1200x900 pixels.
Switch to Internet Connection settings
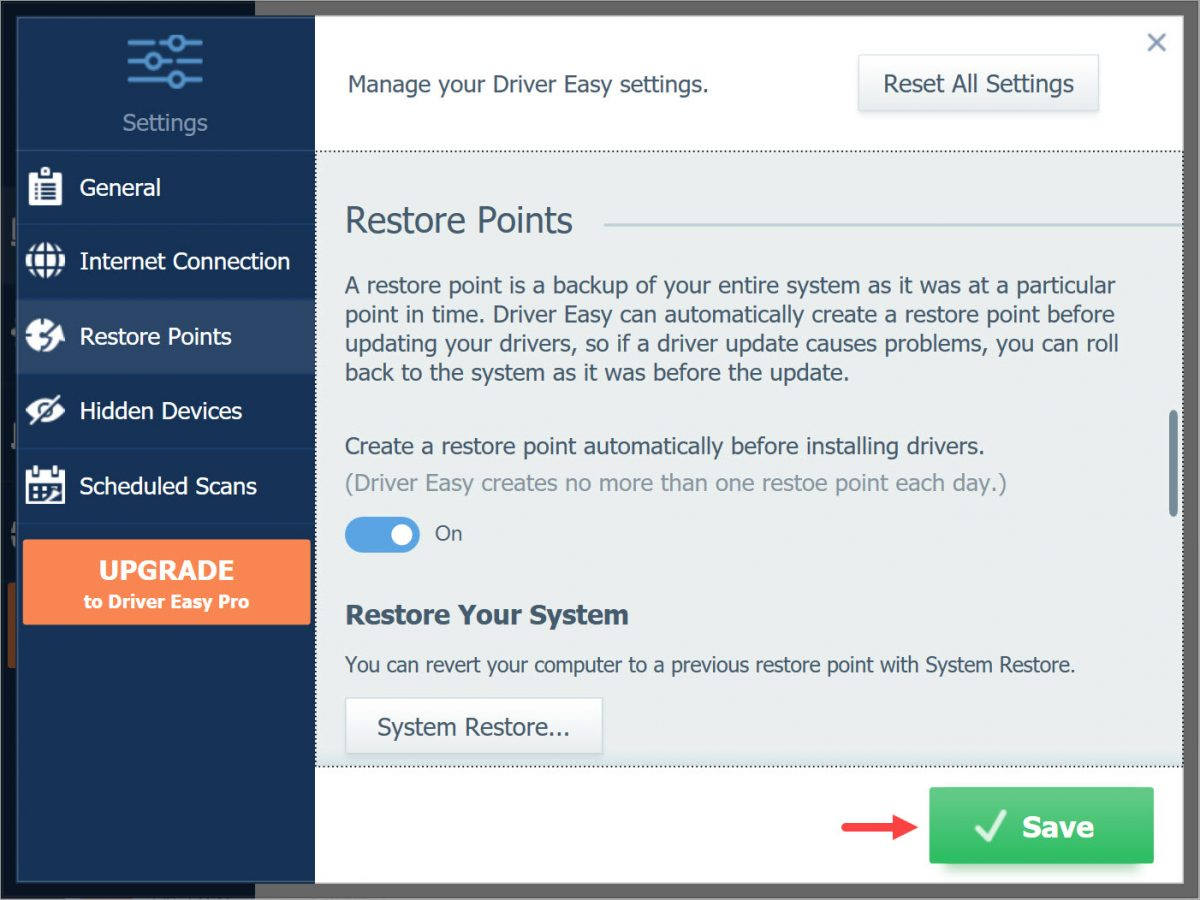pos(166,261)
